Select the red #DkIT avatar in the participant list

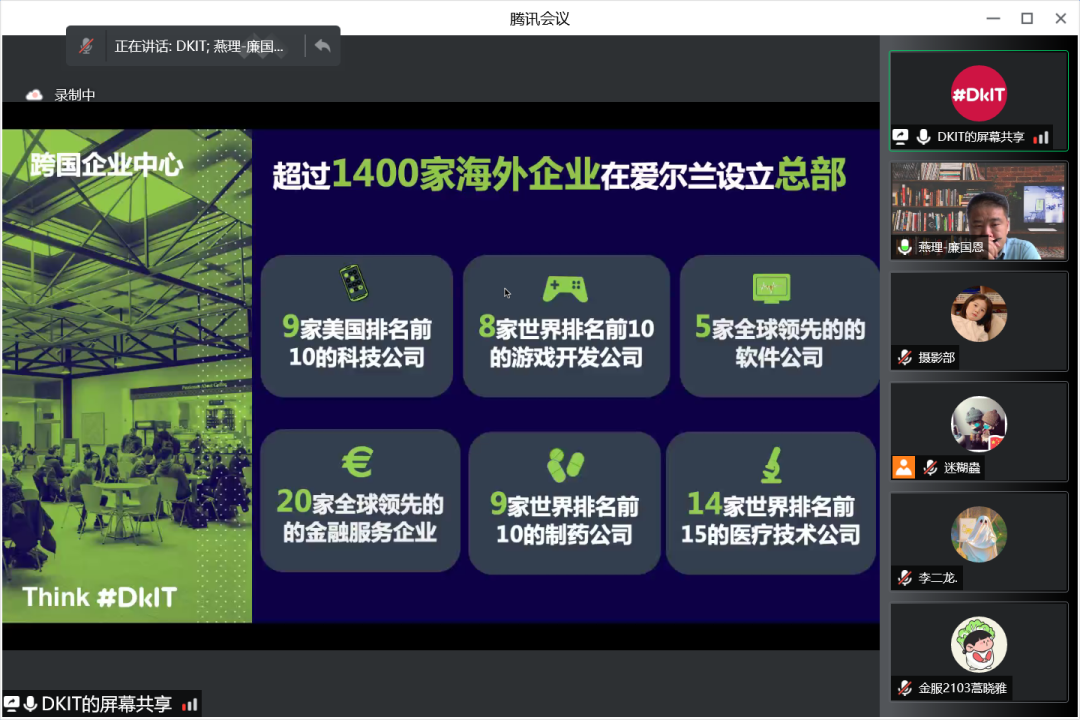click(978, 93)
